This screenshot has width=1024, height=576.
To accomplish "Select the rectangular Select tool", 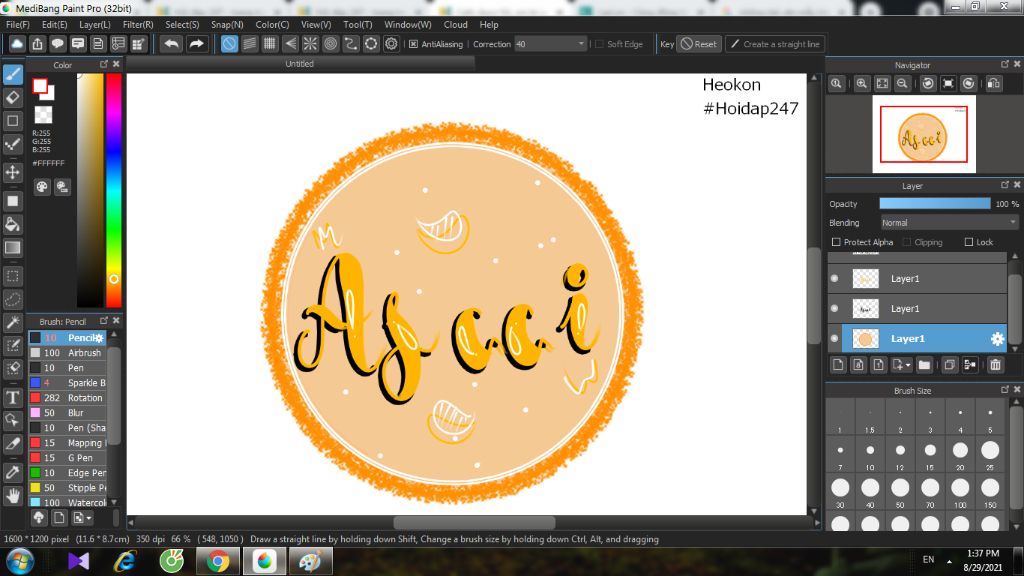I will coord(12,276).
